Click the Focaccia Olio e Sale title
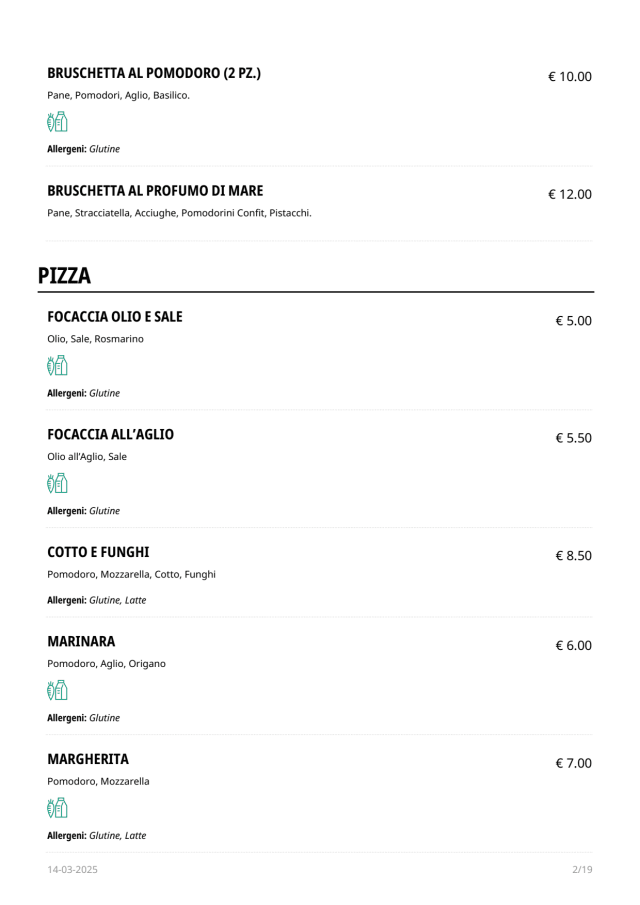The image size is (640, 905). (x=115, y=317)
